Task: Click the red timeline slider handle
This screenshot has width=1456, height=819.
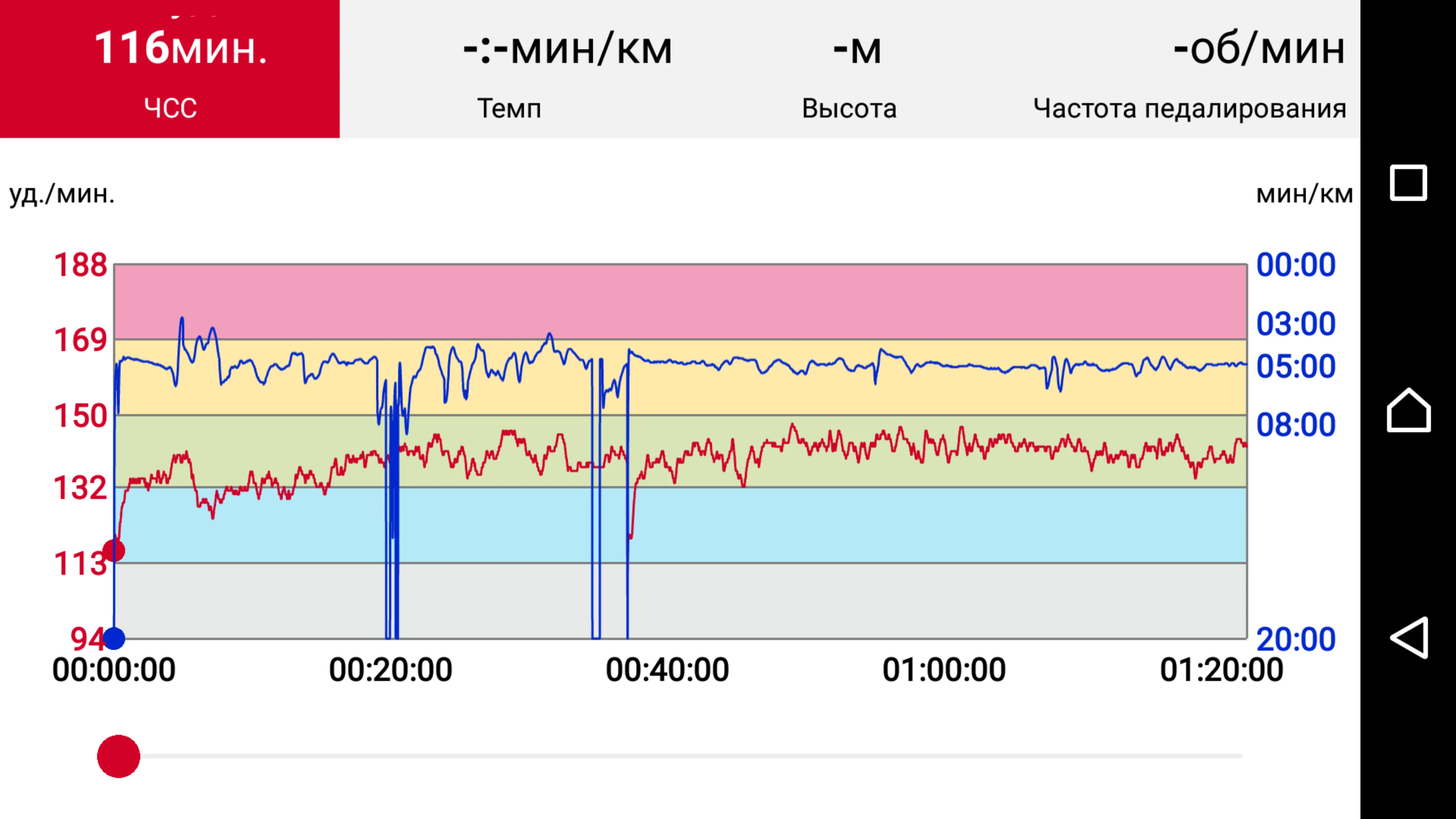Action: pyautogui.click(x=118, y=756)
